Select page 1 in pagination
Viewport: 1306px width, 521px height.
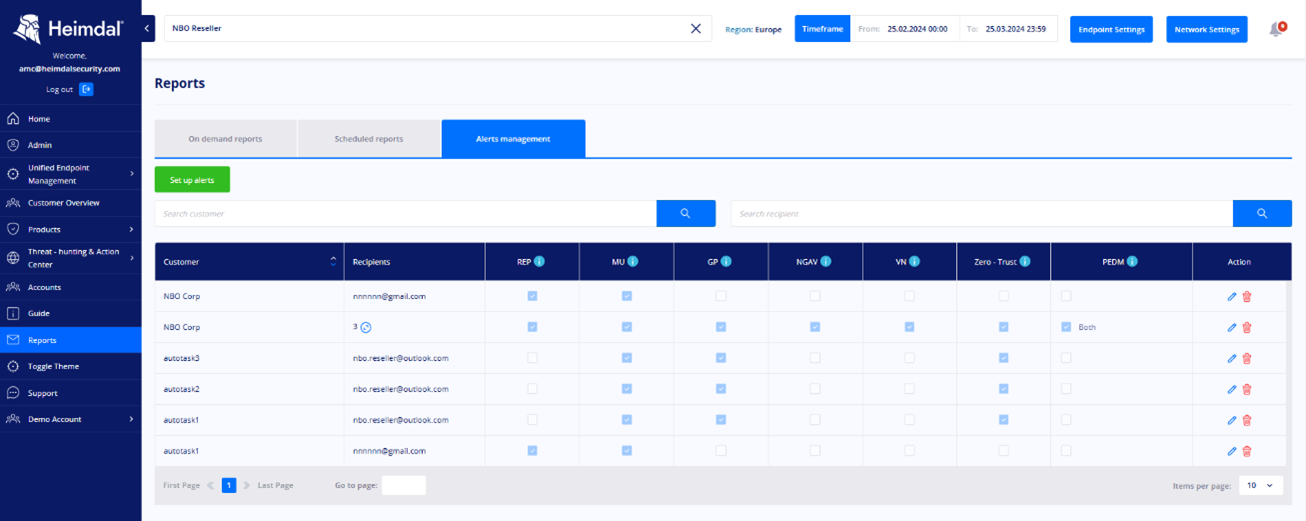228,485
